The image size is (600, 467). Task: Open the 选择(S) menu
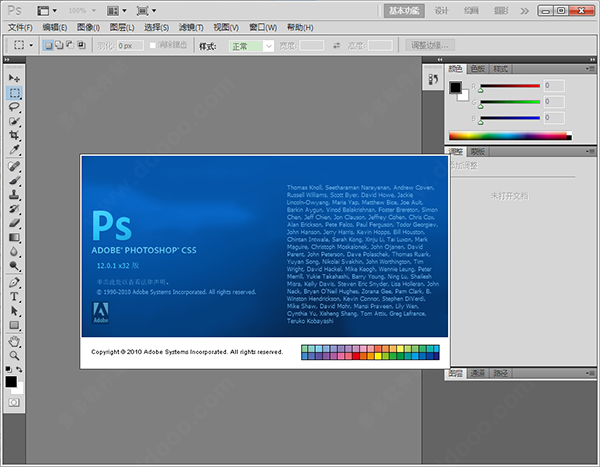pos(157,28)
